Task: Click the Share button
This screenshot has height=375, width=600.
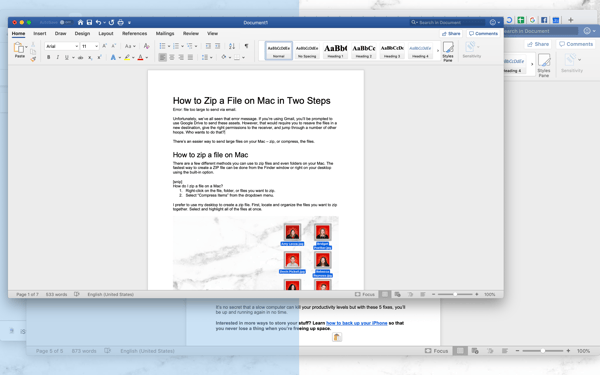Action: (451, 34)
